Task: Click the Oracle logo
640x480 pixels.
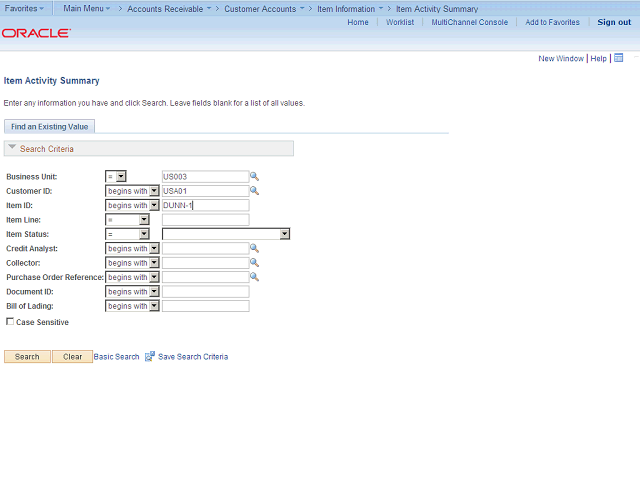Action: point(36,33)
